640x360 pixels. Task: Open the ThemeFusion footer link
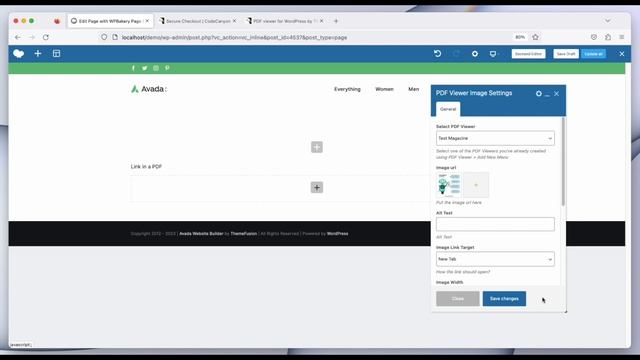point(244,234)
